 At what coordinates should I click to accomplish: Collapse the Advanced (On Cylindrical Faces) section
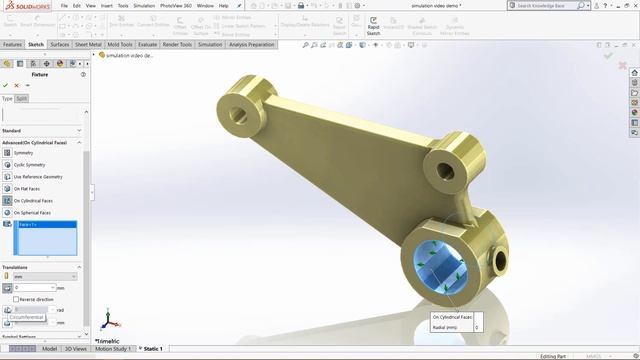click(79, 142)
